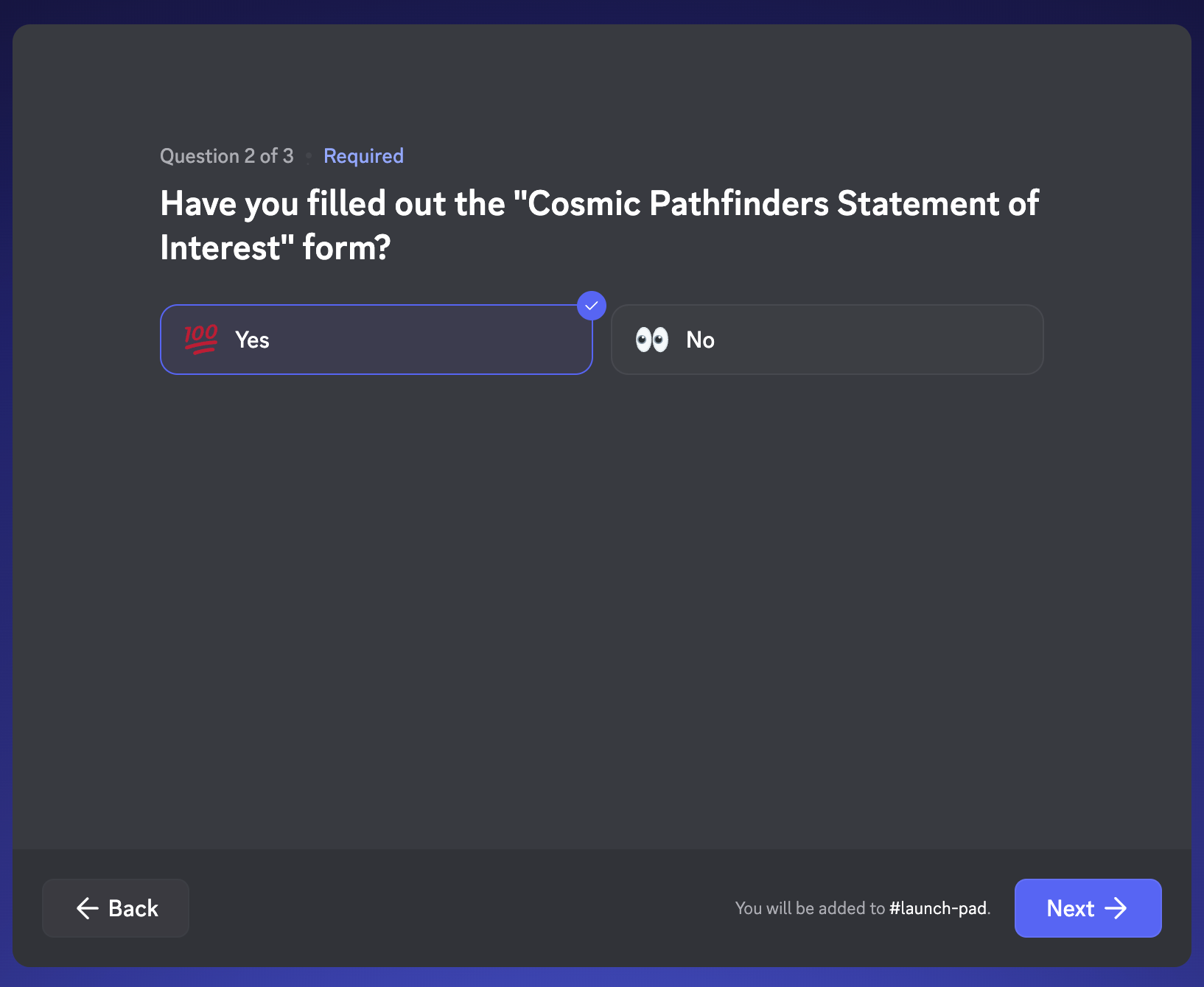This screenshot has height=987, width=1204.
Task: Go back with the Back button
Action: (x=116, y=908)
